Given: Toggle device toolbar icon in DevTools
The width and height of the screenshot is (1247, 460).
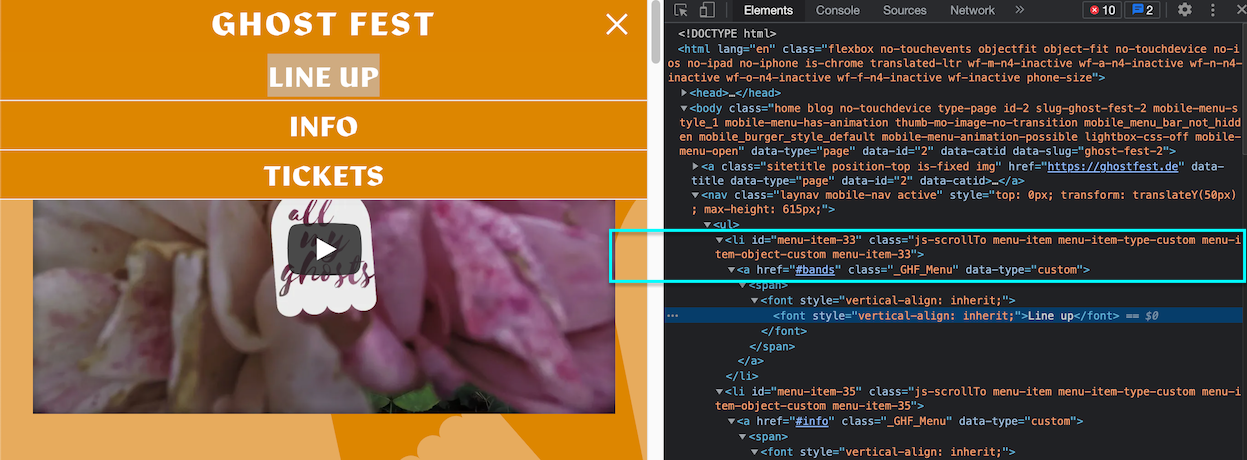Looking at the screenshot, I should [707, 10].
